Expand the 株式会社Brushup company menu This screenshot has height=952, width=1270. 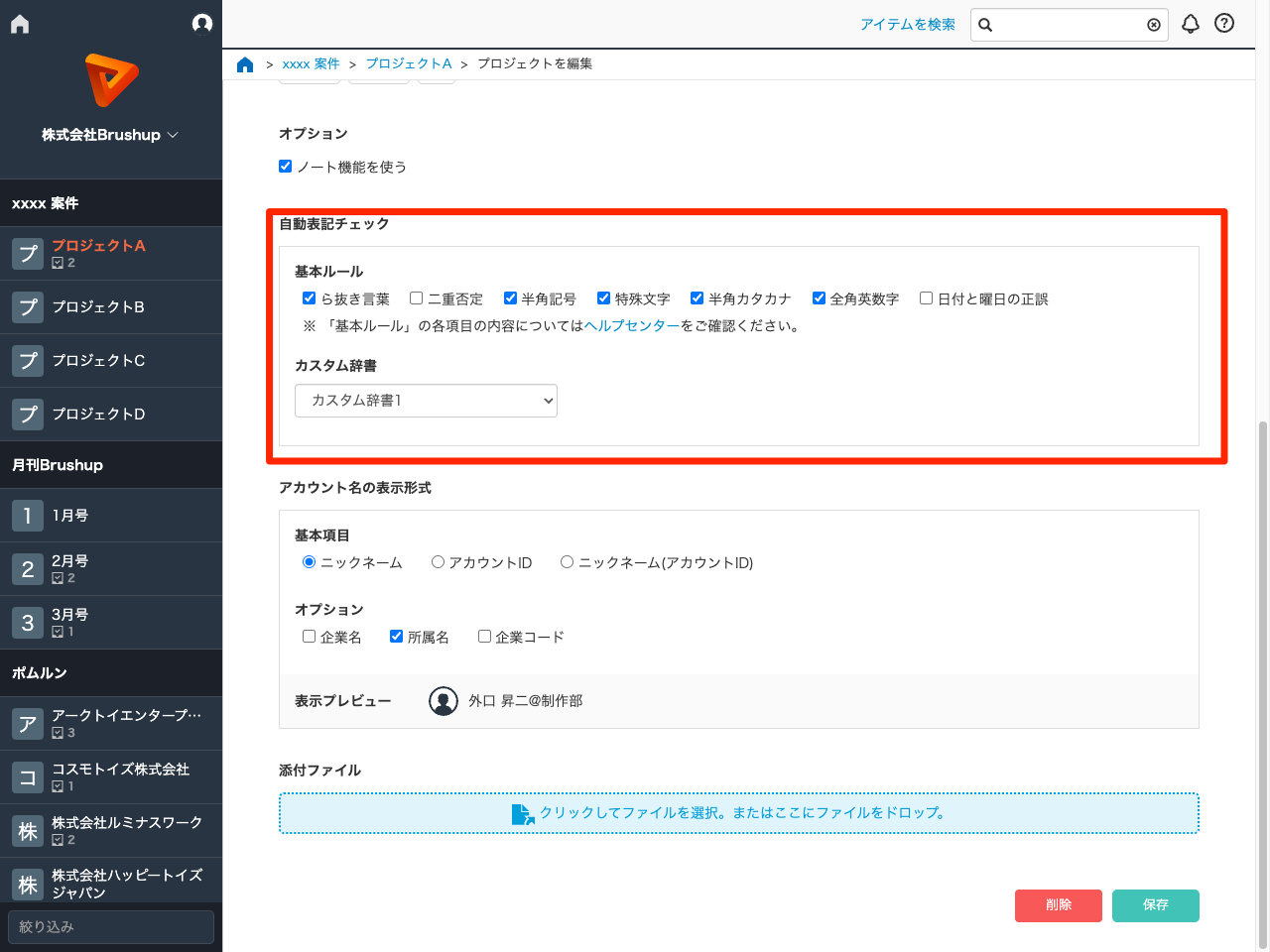111,134
